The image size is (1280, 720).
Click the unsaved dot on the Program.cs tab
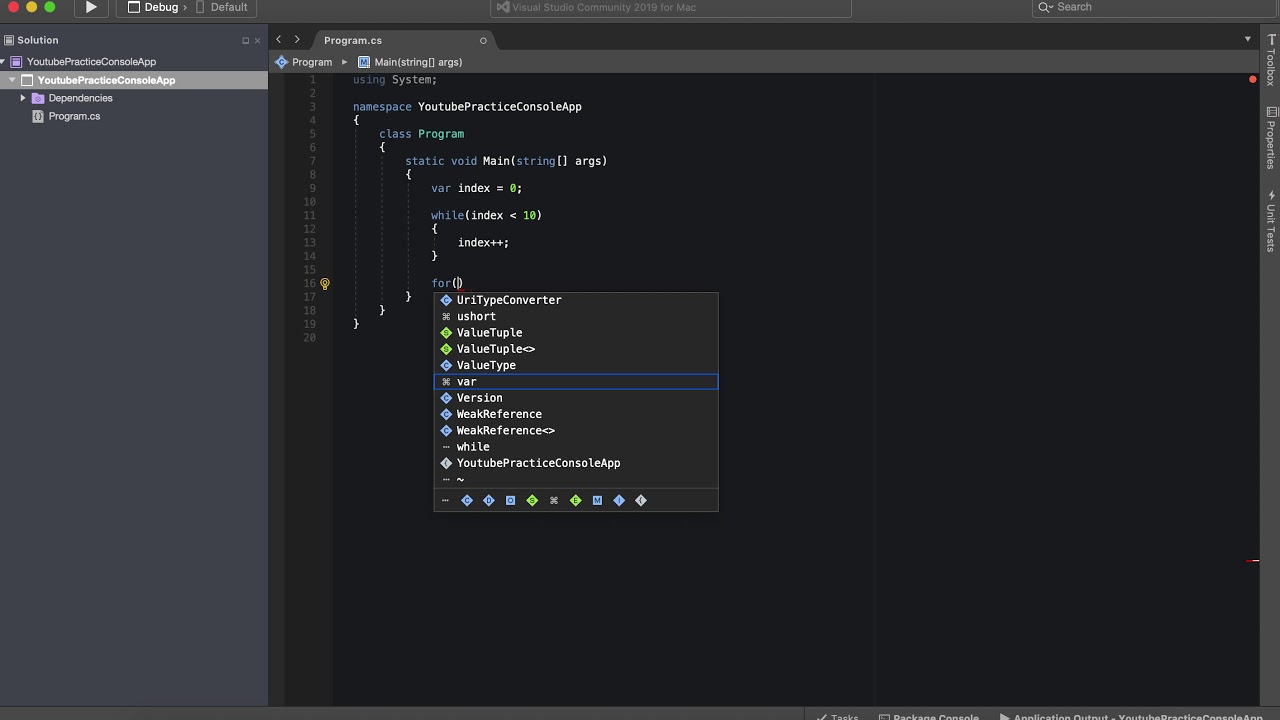(483, 41)
